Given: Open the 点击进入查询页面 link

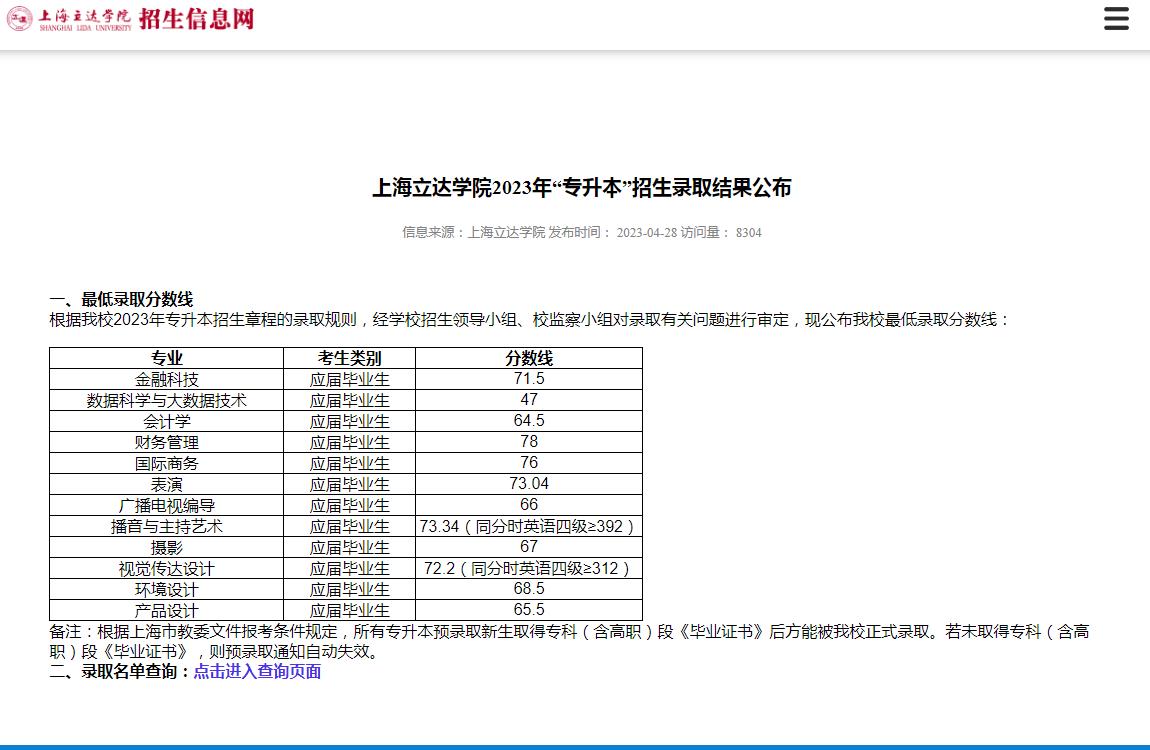Looking at the screenshot, I should (x=257, y=672).
